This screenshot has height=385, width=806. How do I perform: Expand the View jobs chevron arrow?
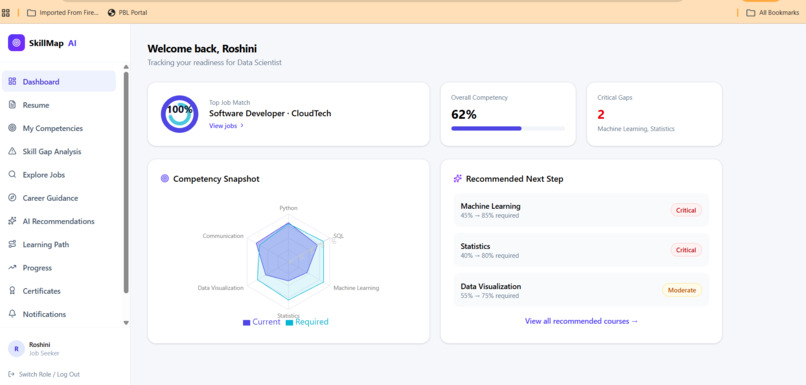tap(242, 125)
